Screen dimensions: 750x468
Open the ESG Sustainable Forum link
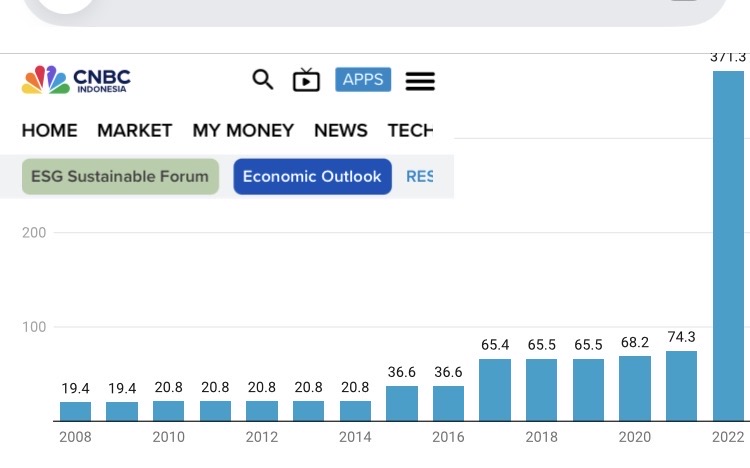point(120,177)
